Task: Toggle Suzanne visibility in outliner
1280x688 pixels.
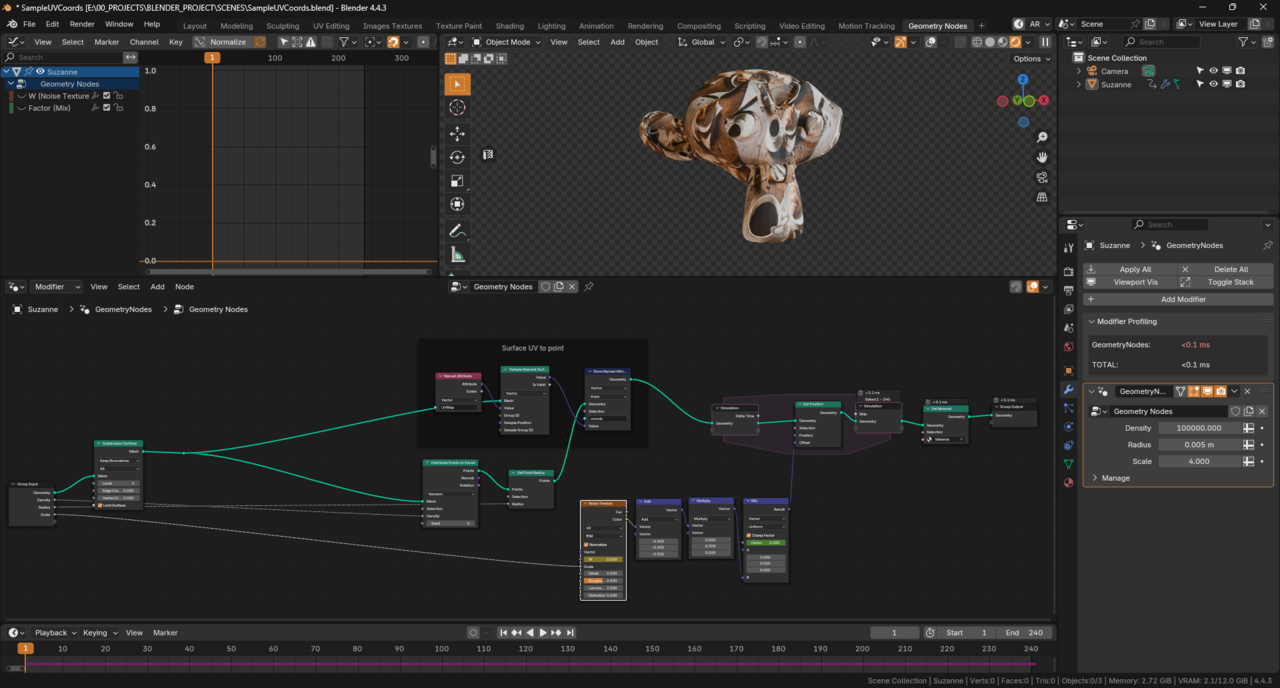Action: point(1213,85)
